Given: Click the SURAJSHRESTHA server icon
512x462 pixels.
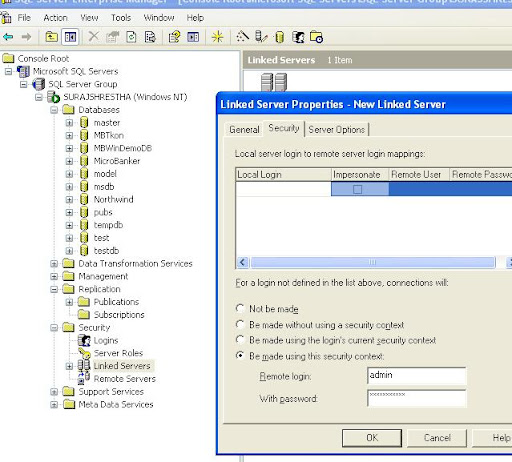Looking at the screenshot, I should [53, 97].
